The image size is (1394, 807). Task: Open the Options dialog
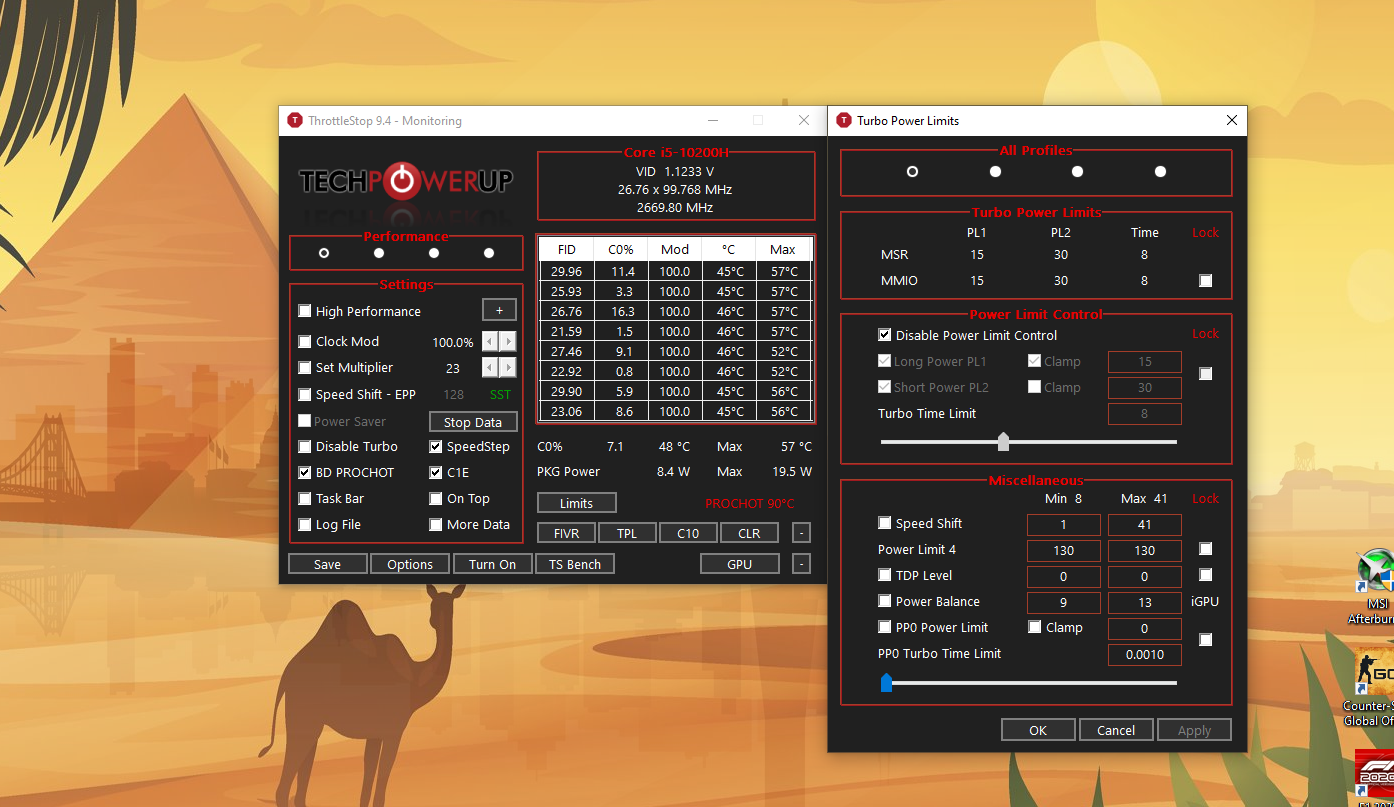(x=410, y=564)
